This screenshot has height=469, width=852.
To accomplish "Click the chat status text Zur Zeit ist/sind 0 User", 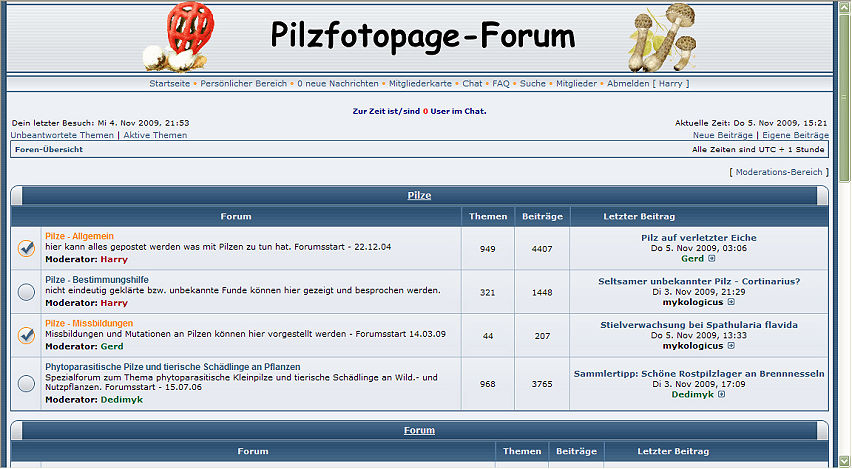I will pos(419,111).
